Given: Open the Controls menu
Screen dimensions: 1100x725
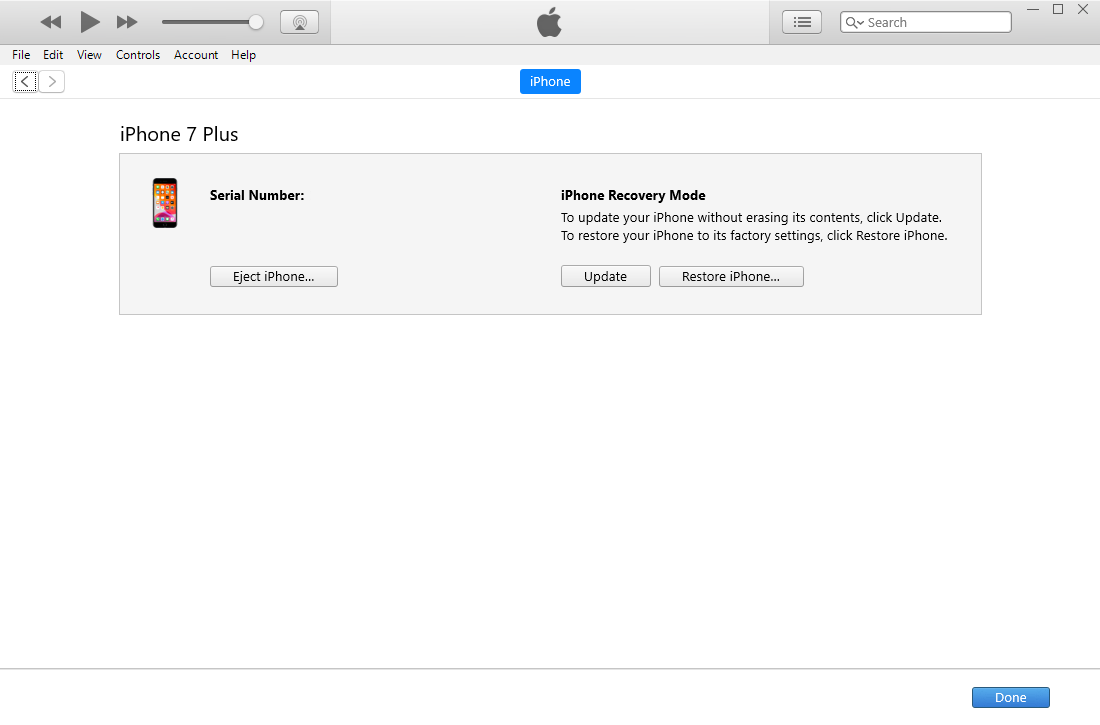Looking at the screenshot, I should [x=138, y=55].
